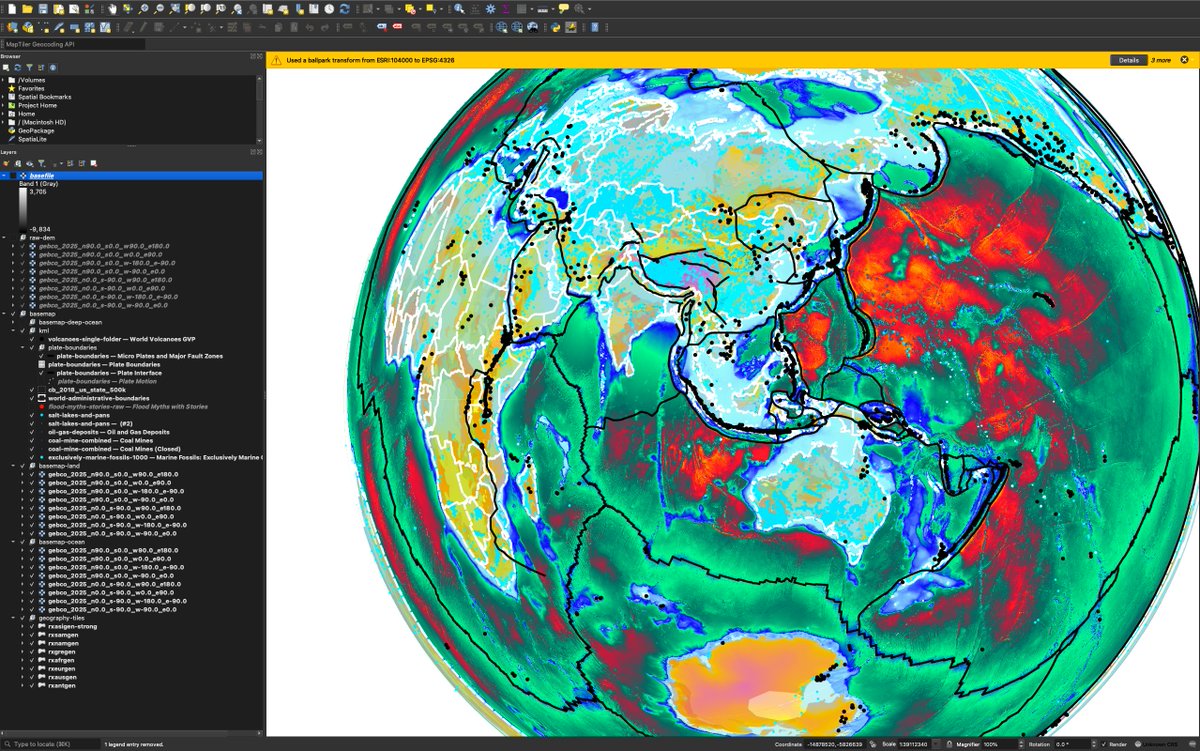Toggle plate-boundaries group checkbox
1200x751 pixels.
click(32, 348)
